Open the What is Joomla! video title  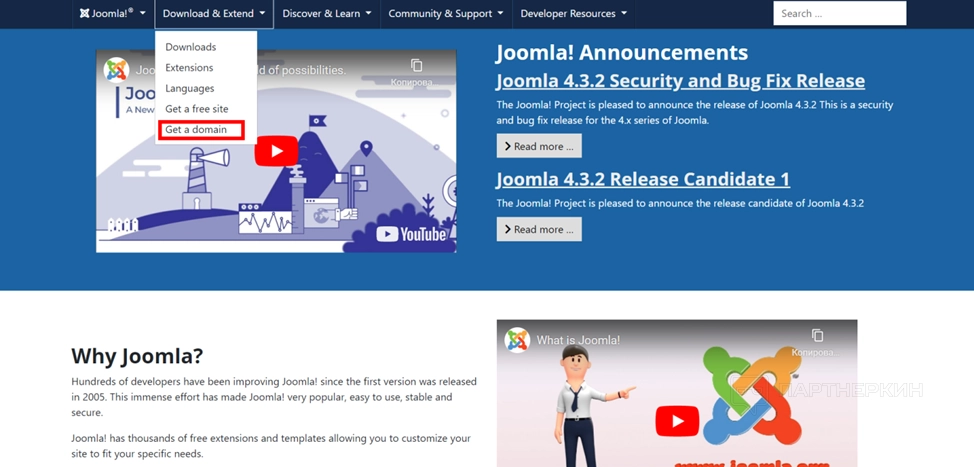tap(578, 340)
